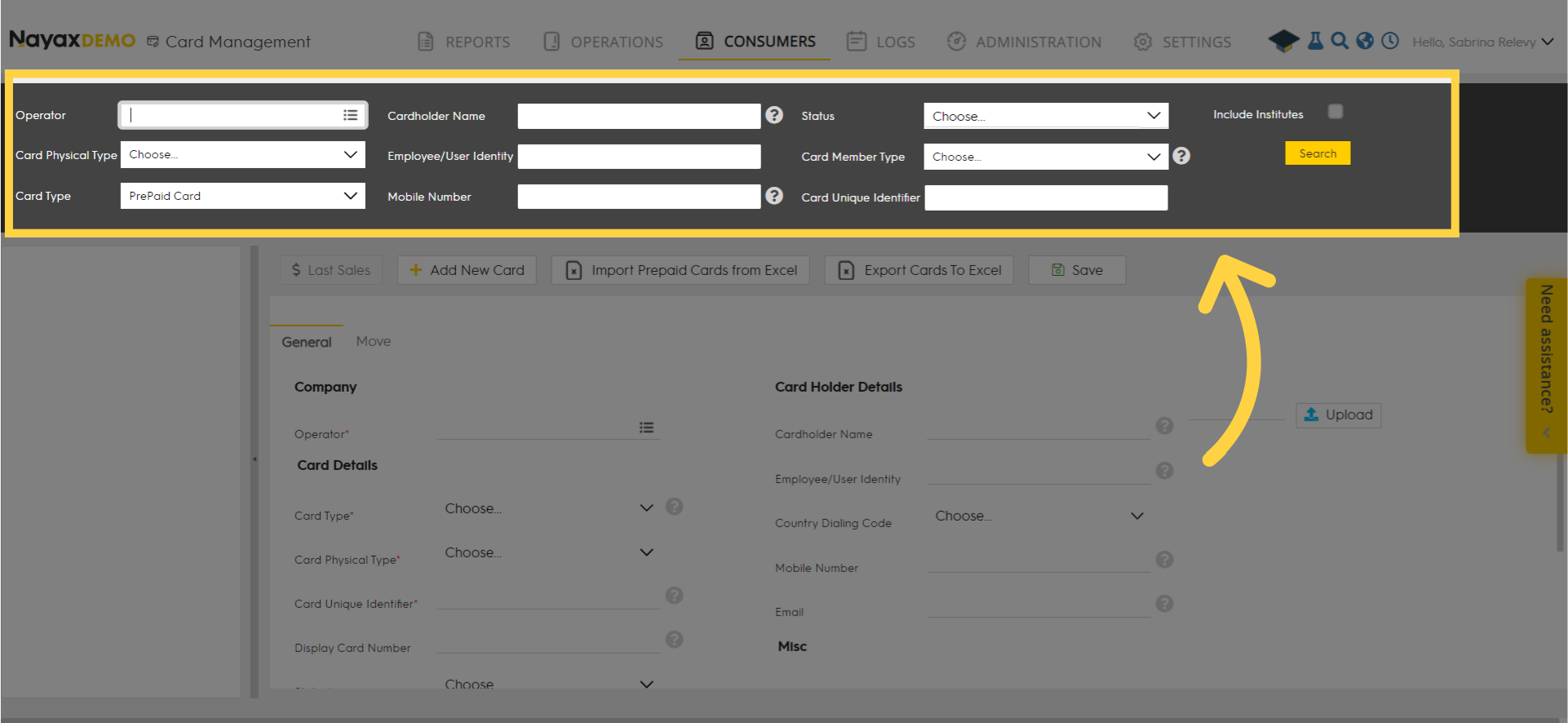Click the Upload button
The height and width of the screenshot is (723, 1568).
pyautogui.click(x=1338, y=415)
